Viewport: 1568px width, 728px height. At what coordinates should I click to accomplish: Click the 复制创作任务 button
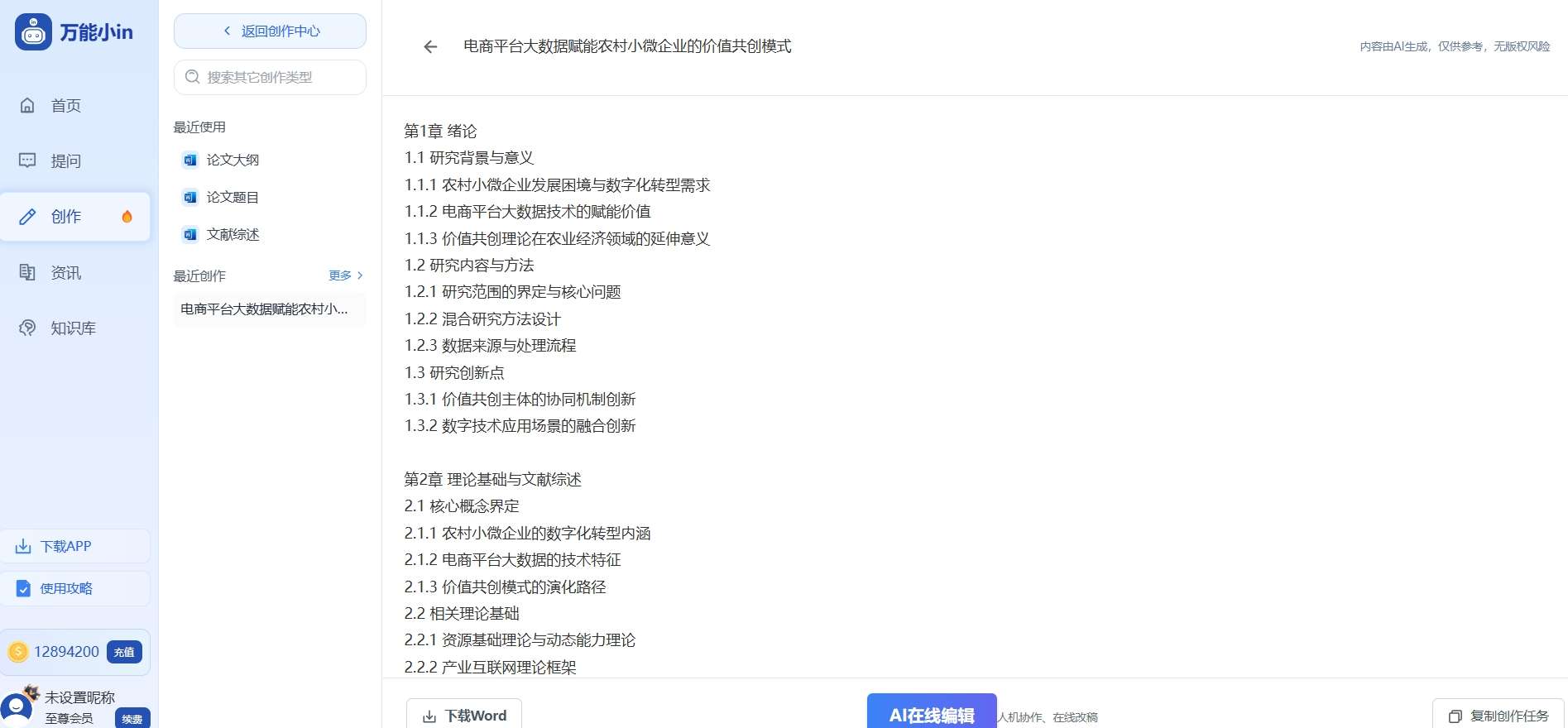1498,715
